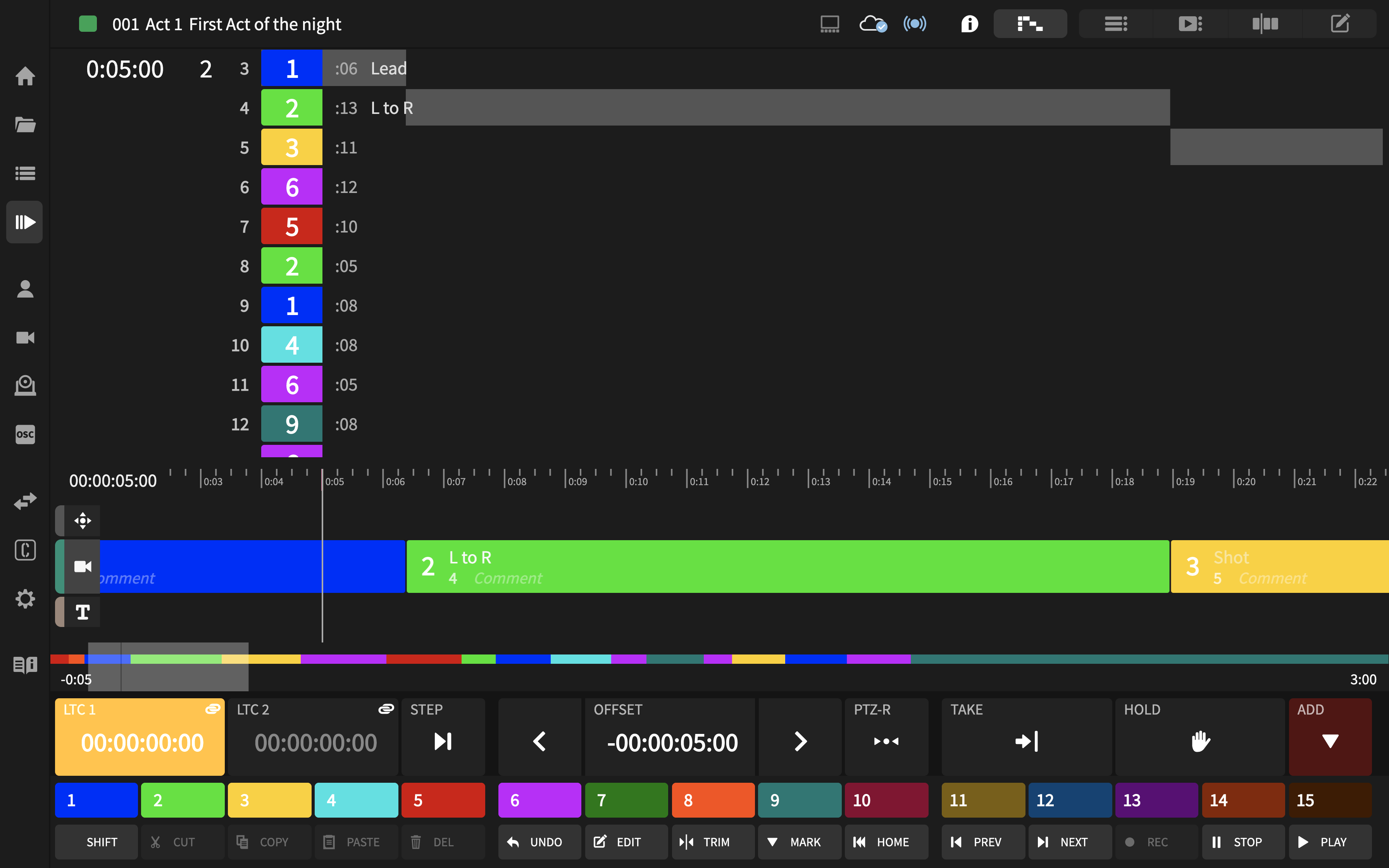Select the camera 7 color swatch
The image size is (1389, 868).
[x=626, y=800]
